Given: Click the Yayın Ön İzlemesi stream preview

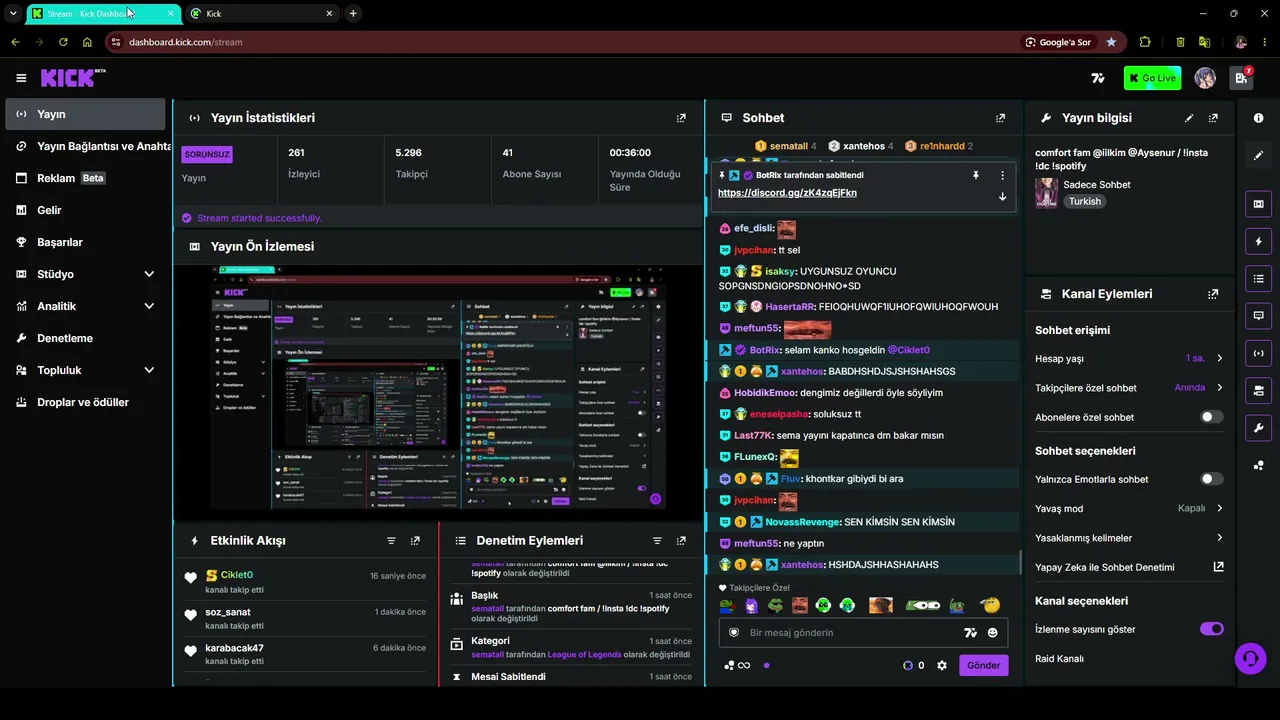Looking at the screenshot, I should pos(439,392).
